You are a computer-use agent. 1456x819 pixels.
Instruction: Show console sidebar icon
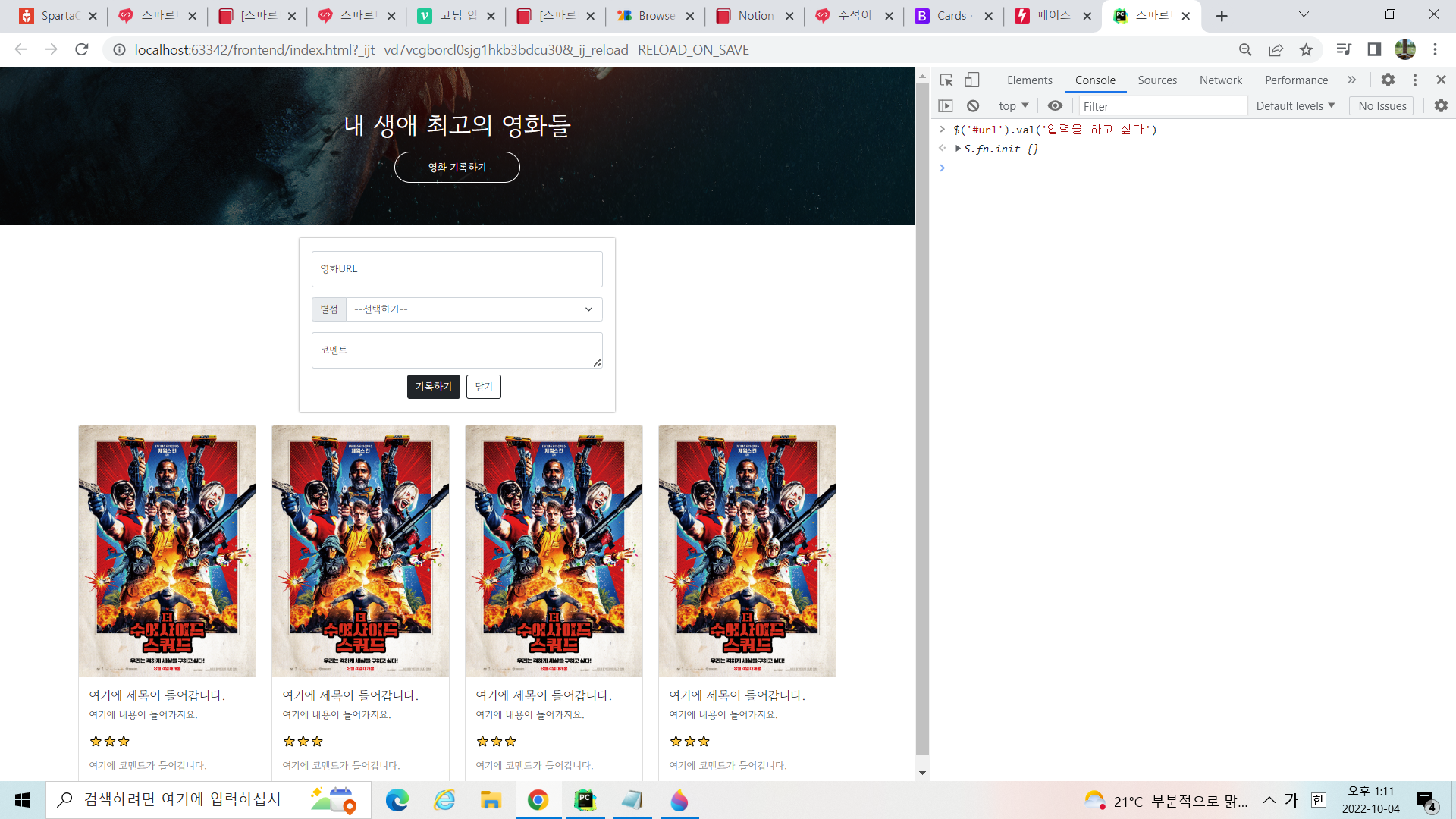pyautogui.click(x=946, y=106)
